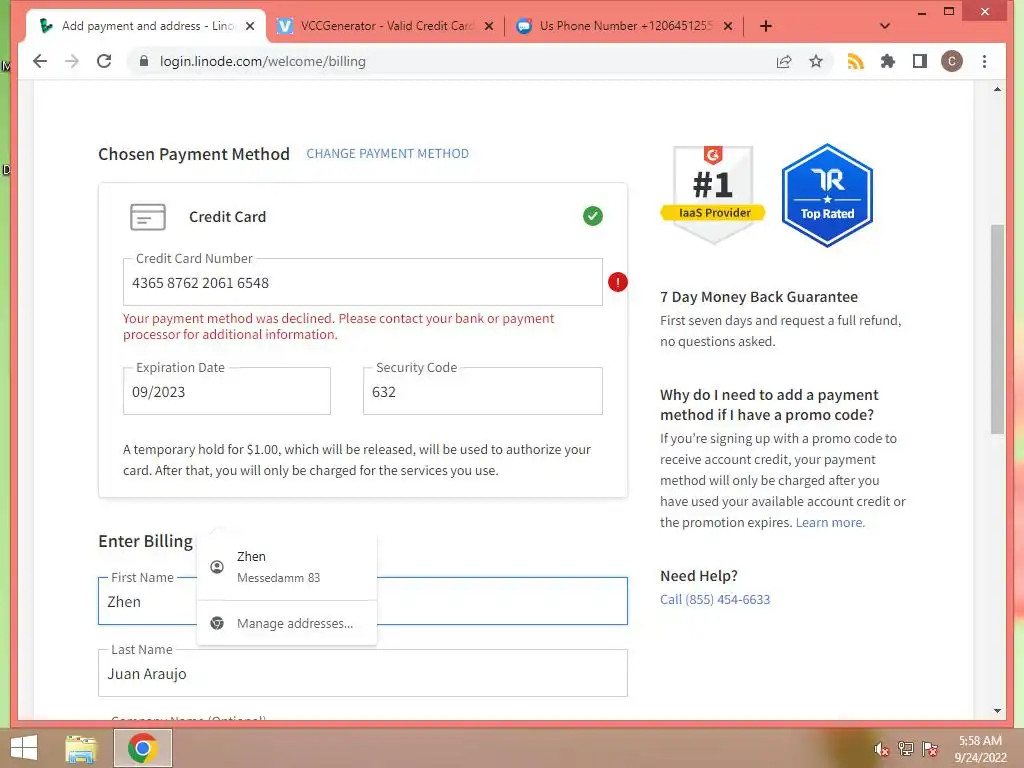
Task: Click the credit card icon
Action: point(148,217)
